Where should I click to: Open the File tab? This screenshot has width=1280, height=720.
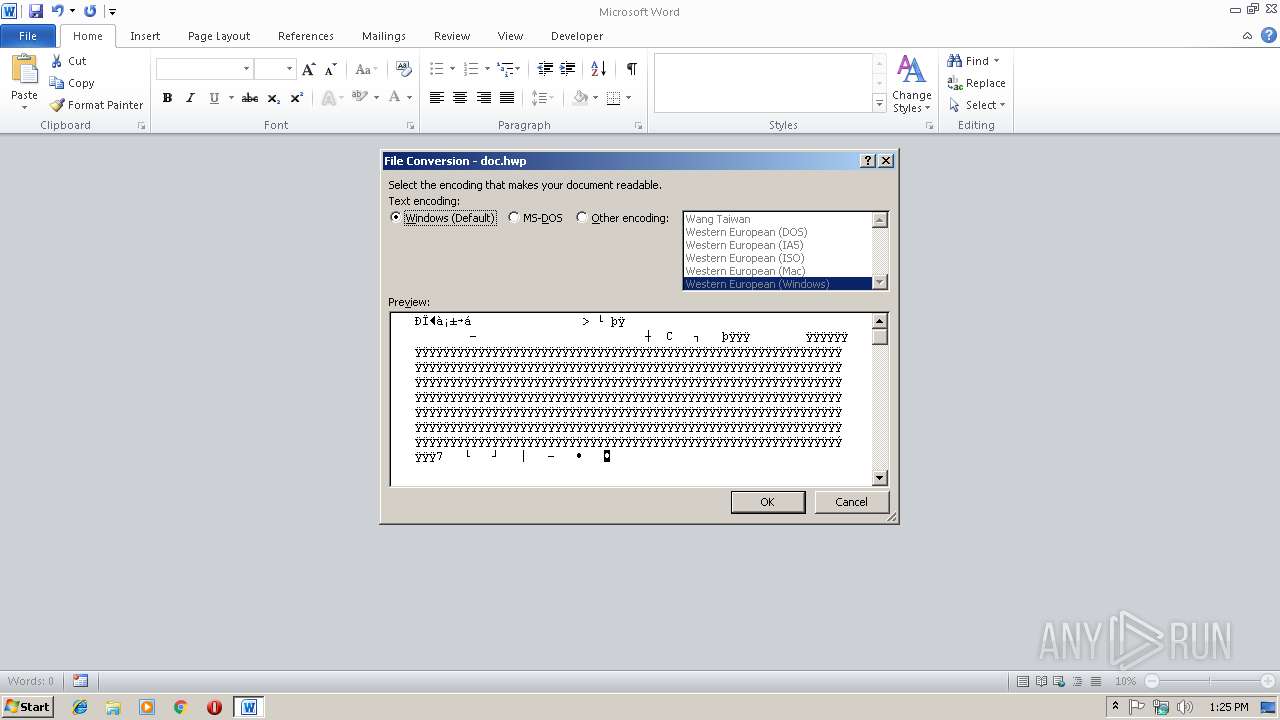pyautogui.click(x=28, y=36)
